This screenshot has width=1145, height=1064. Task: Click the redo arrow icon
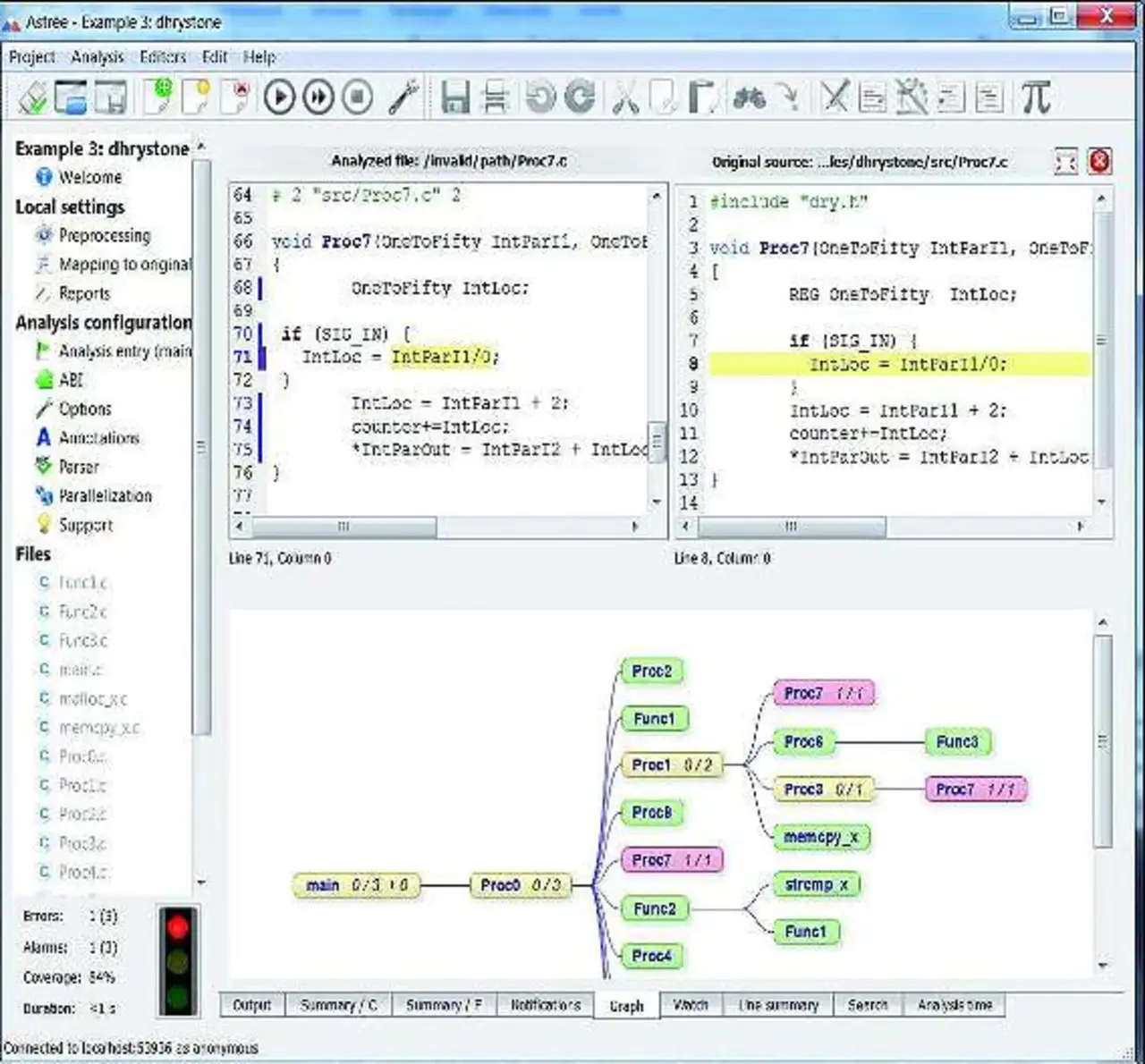580,97
